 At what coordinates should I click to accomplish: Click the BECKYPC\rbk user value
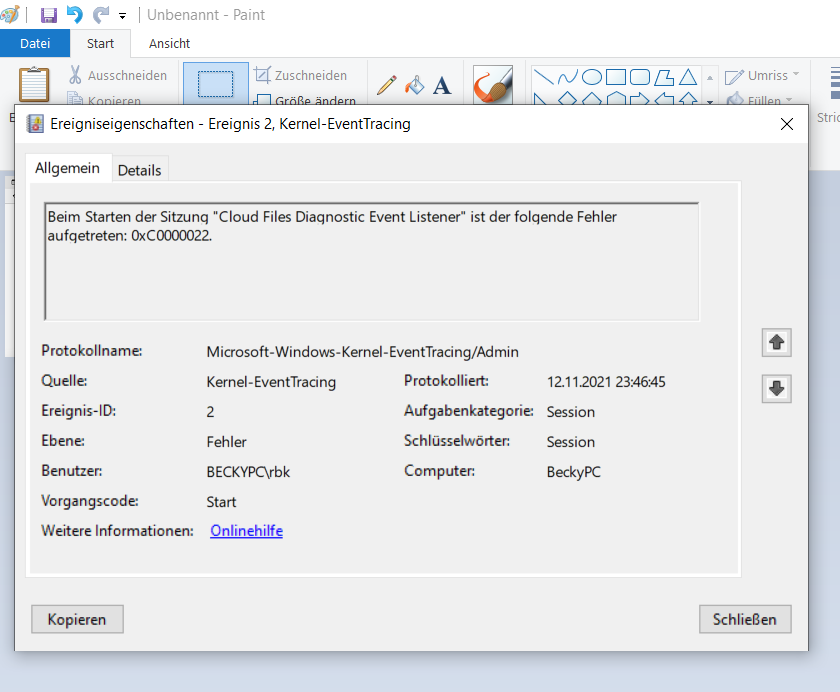248,472
